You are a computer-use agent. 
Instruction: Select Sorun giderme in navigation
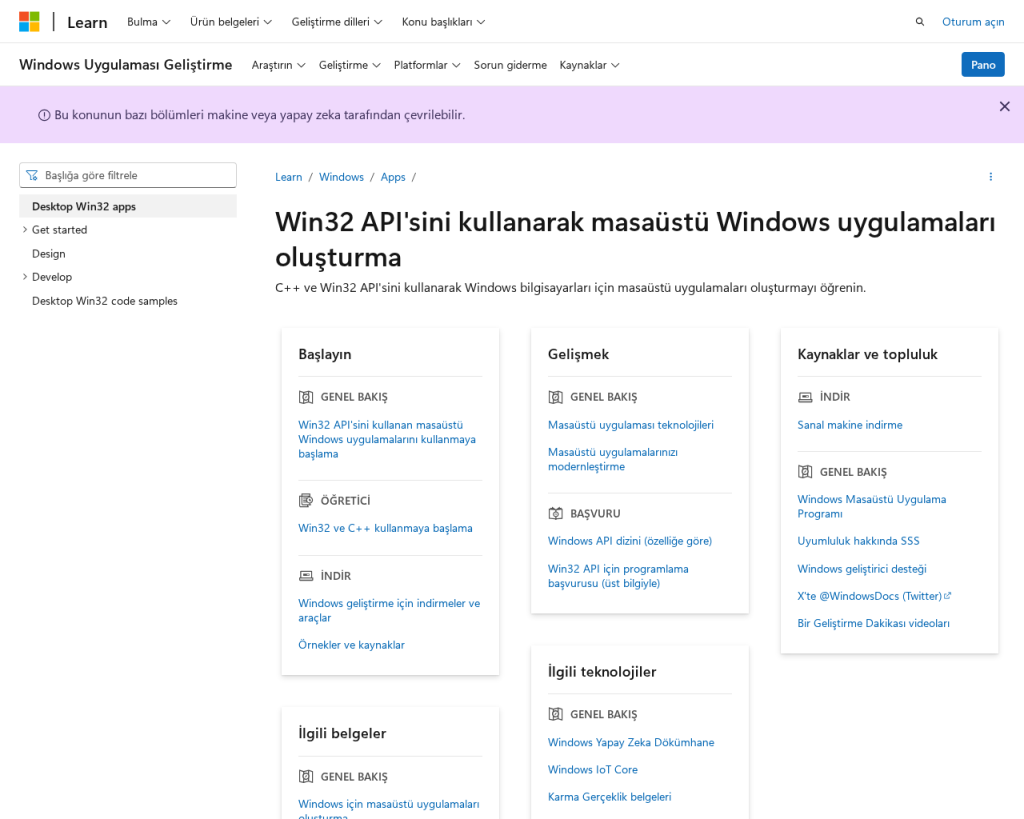point(510,65)
